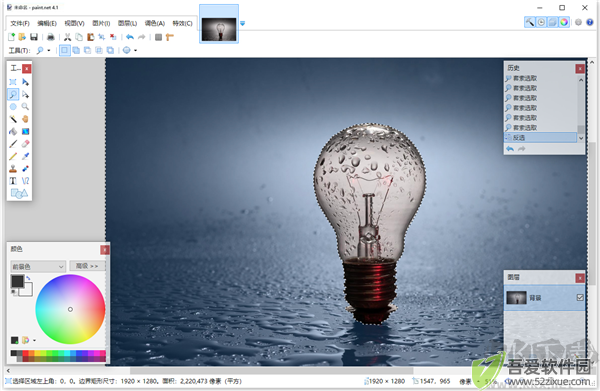Toggle rulers with the ruler icon
This screenshot has width=600, height=391.
tap(170, 37)
